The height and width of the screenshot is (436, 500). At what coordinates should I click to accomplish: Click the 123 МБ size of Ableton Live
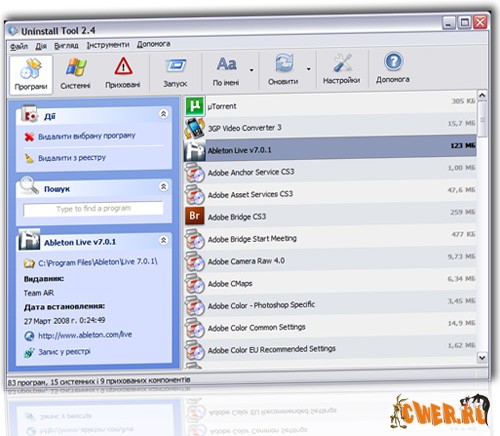pos(463,145)
